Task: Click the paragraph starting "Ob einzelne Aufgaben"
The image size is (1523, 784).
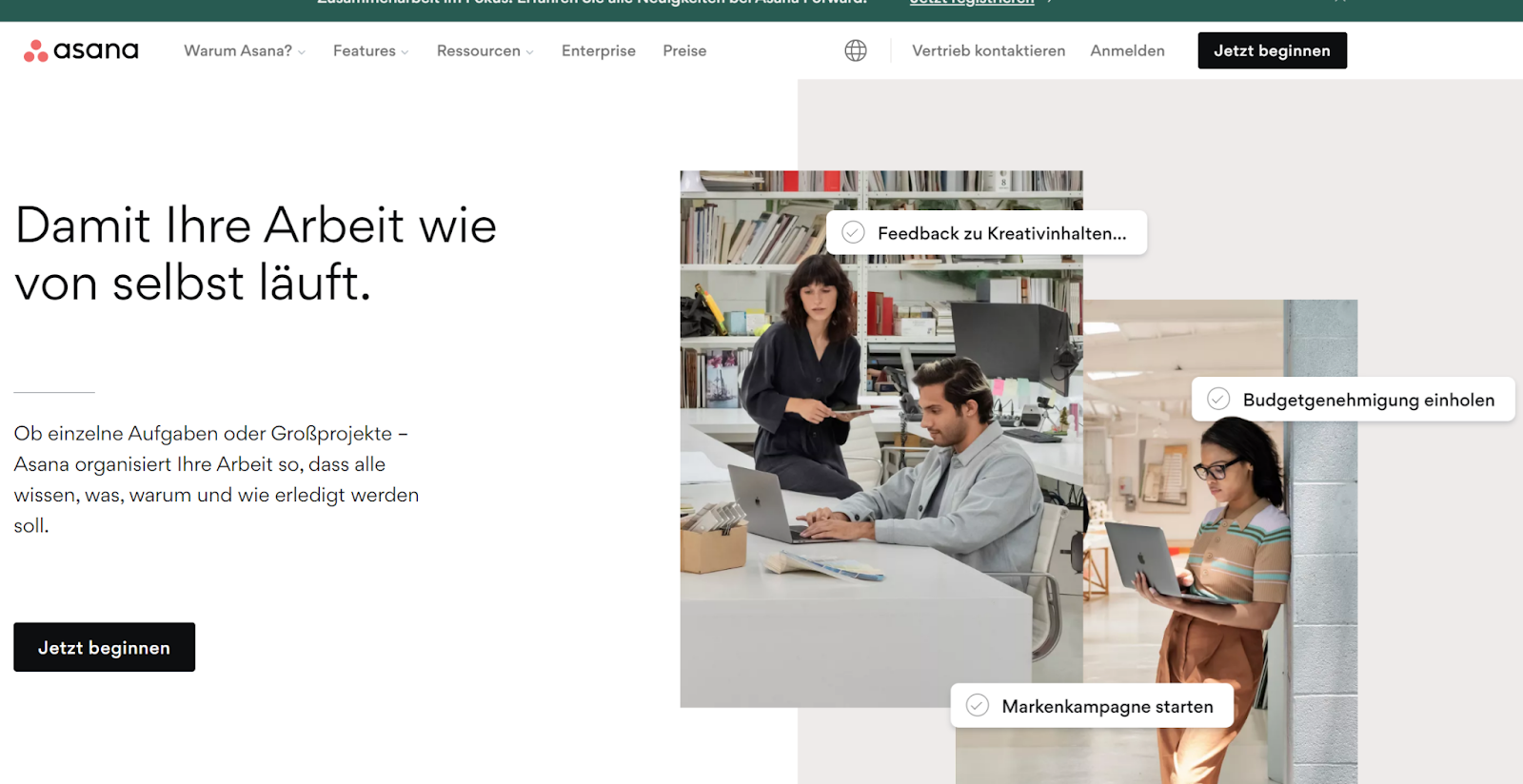Action: pyautogui.click(x=216, y=479)
